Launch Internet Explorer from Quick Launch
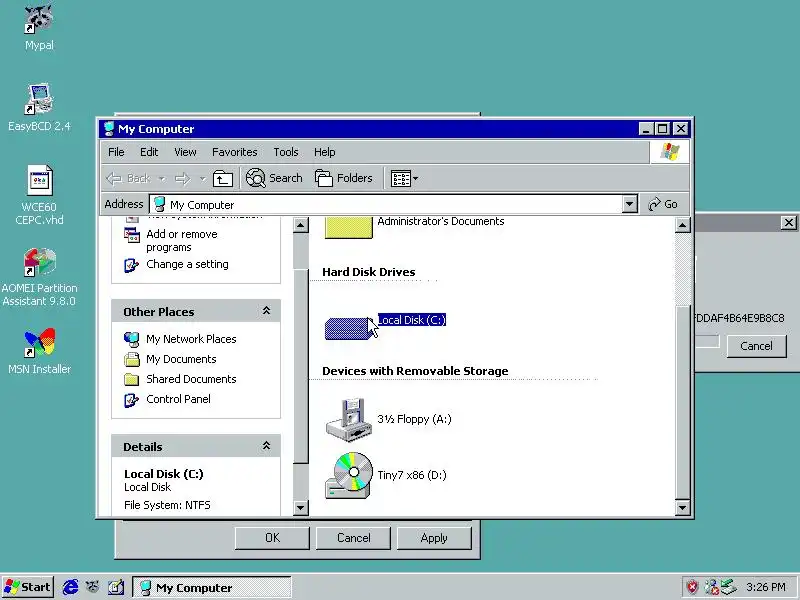 click(x=70, y=587)
